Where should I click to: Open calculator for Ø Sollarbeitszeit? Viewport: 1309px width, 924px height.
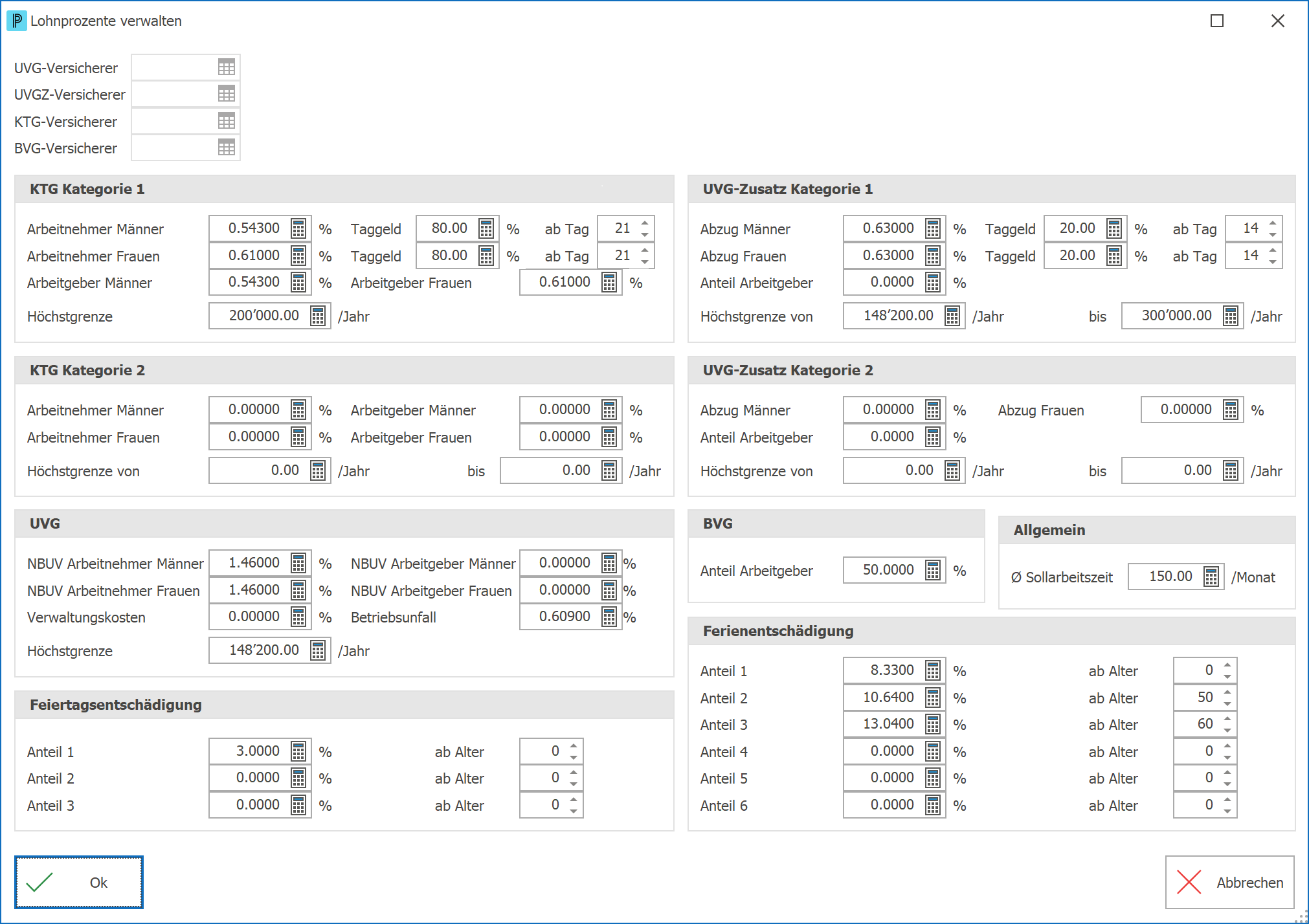point(1211,577)
